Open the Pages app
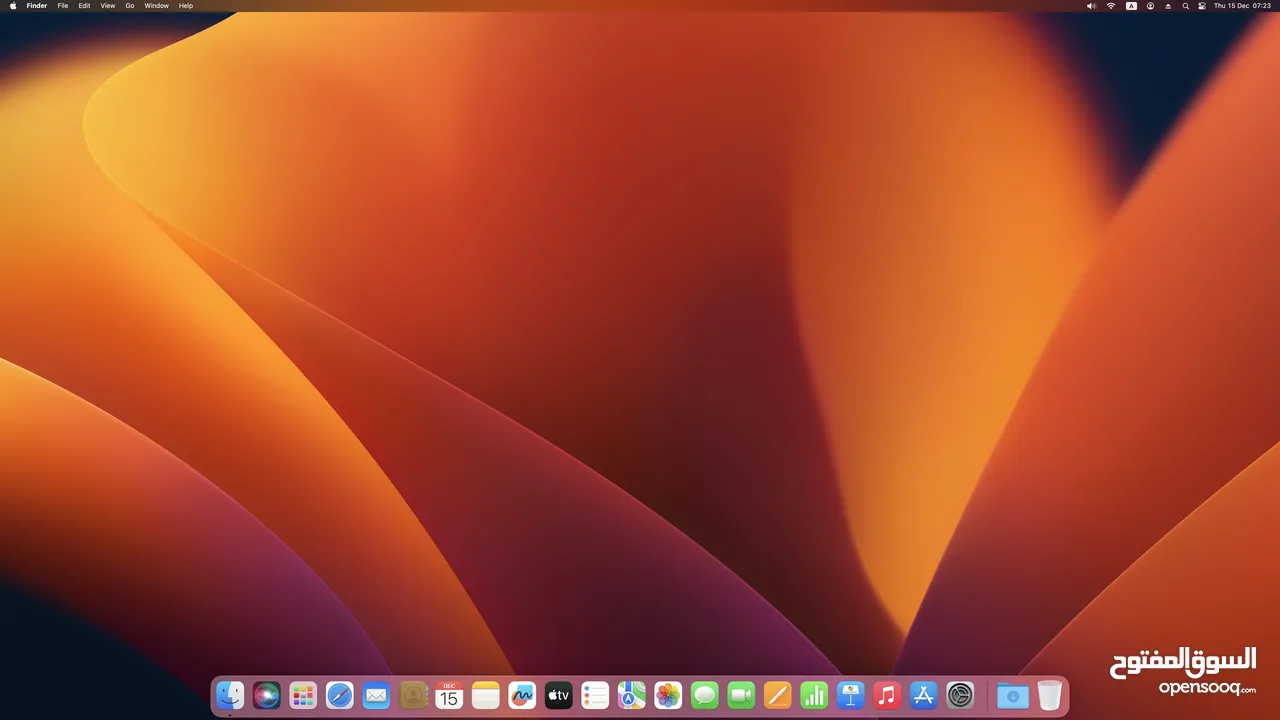Screen dimensions: 1280x720 click(777, 695)
